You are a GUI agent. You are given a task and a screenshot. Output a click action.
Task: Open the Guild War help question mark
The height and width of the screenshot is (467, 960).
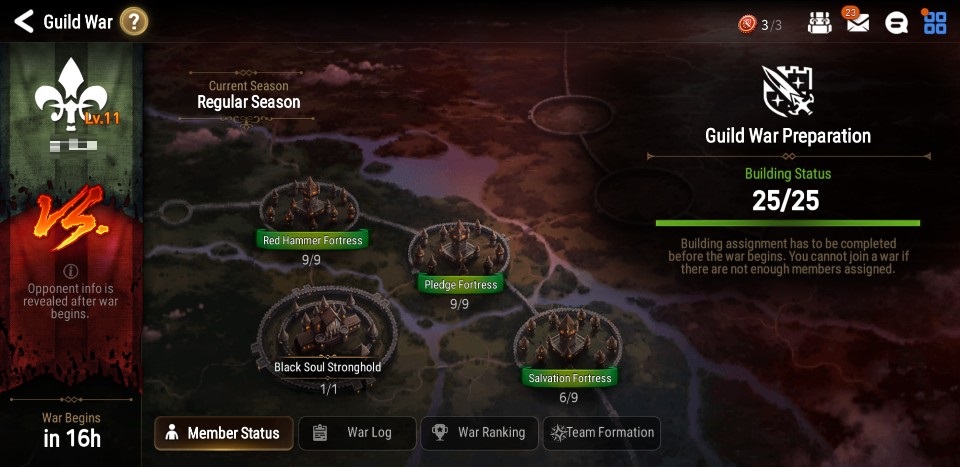pyautogui.click(x=133, y=22)
